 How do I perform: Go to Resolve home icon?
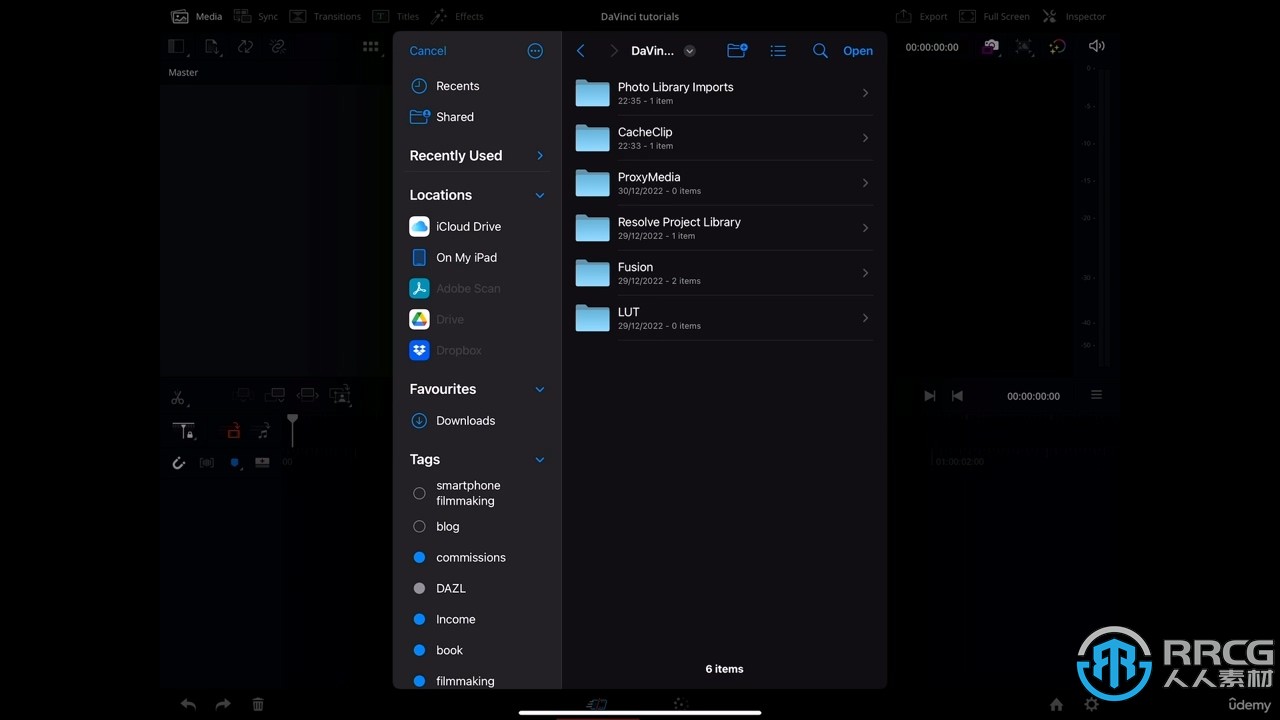coord(1056,704)
